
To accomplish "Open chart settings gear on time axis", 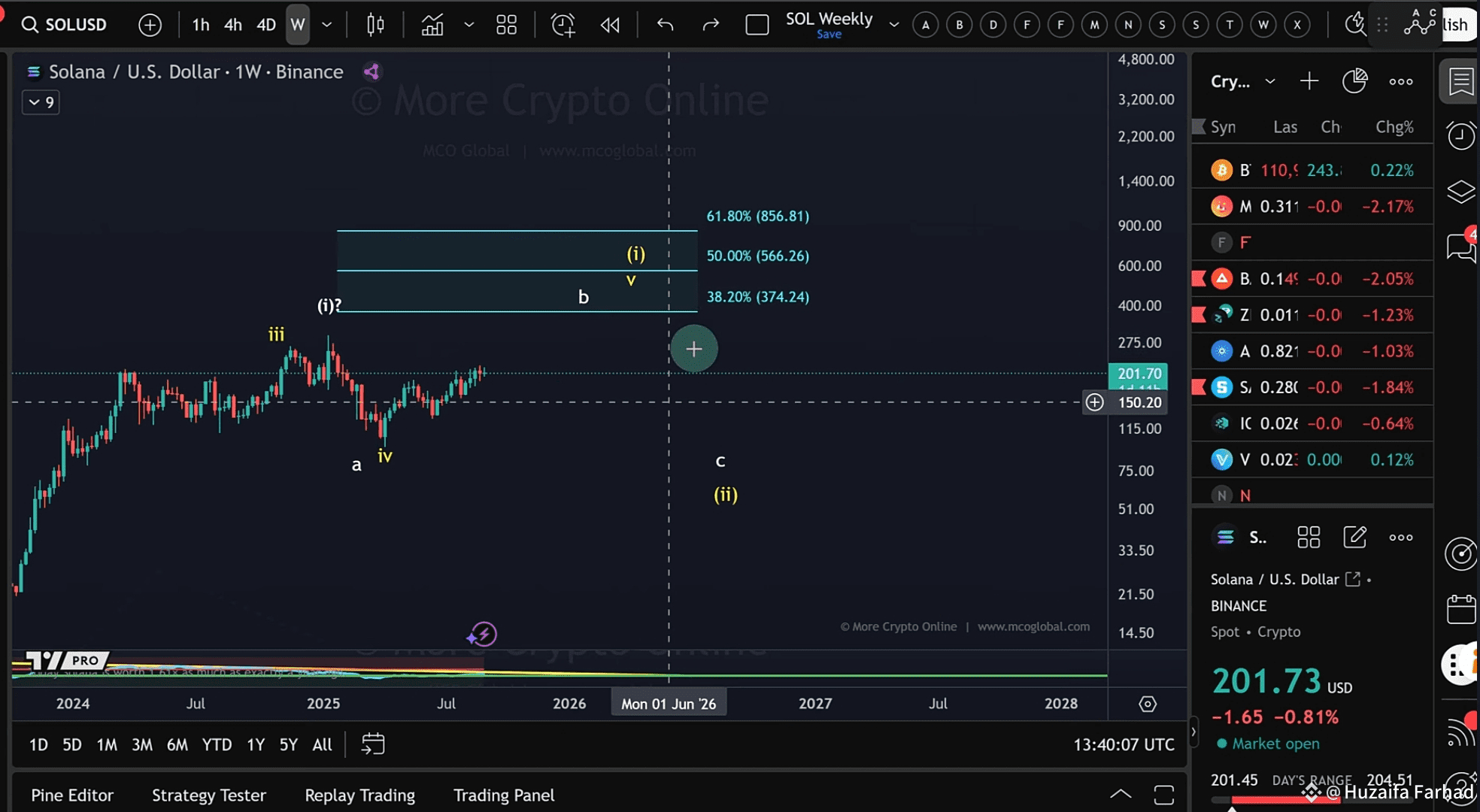I will point(1147,704).
